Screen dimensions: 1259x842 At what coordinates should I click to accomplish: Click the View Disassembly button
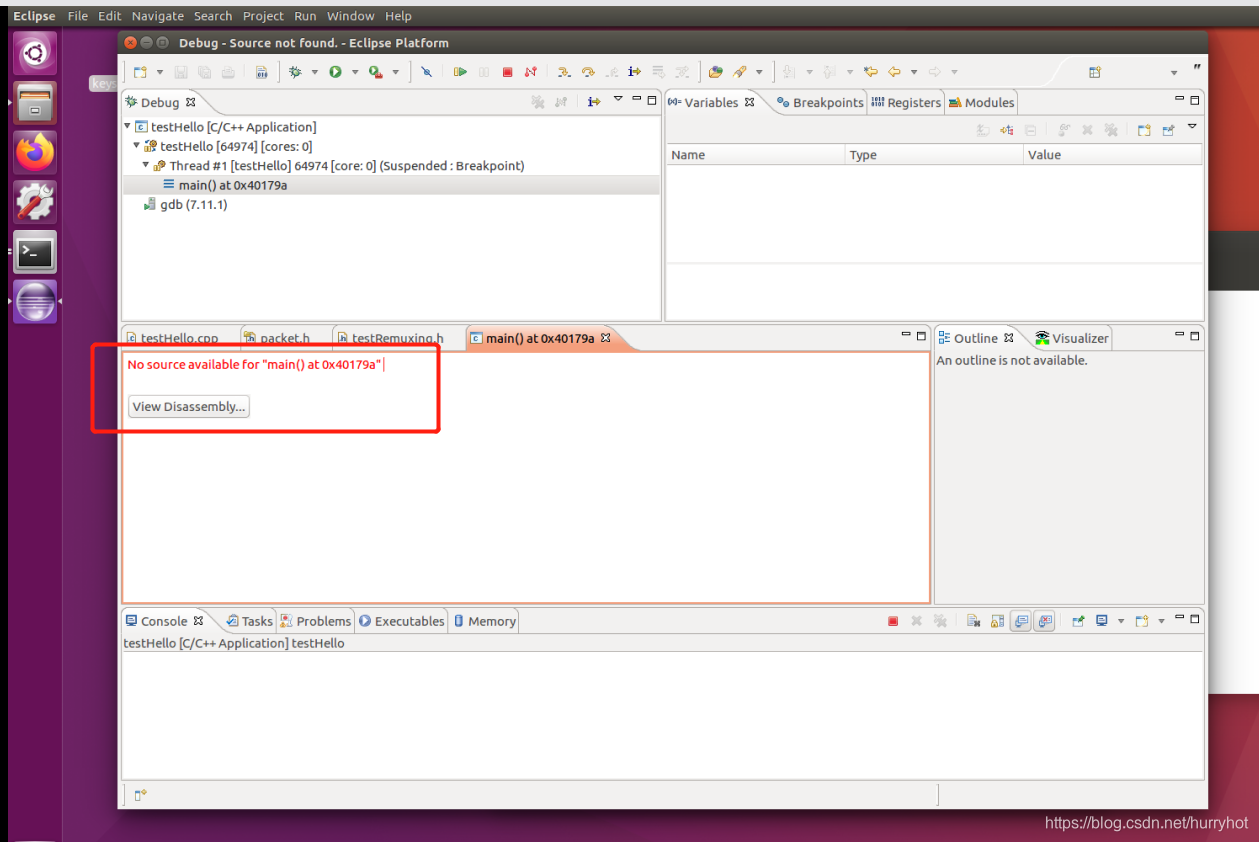click(x=188, y=406)
